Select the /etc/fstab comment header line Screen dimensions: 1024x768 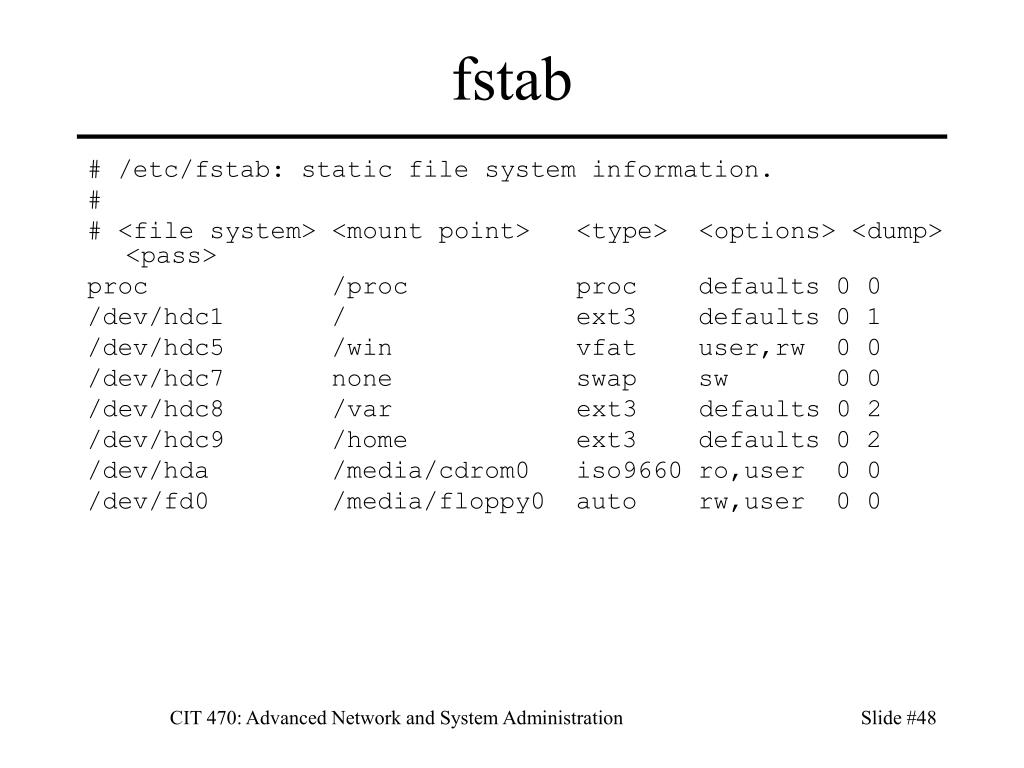pyautogui.click(x=430, y=170)
